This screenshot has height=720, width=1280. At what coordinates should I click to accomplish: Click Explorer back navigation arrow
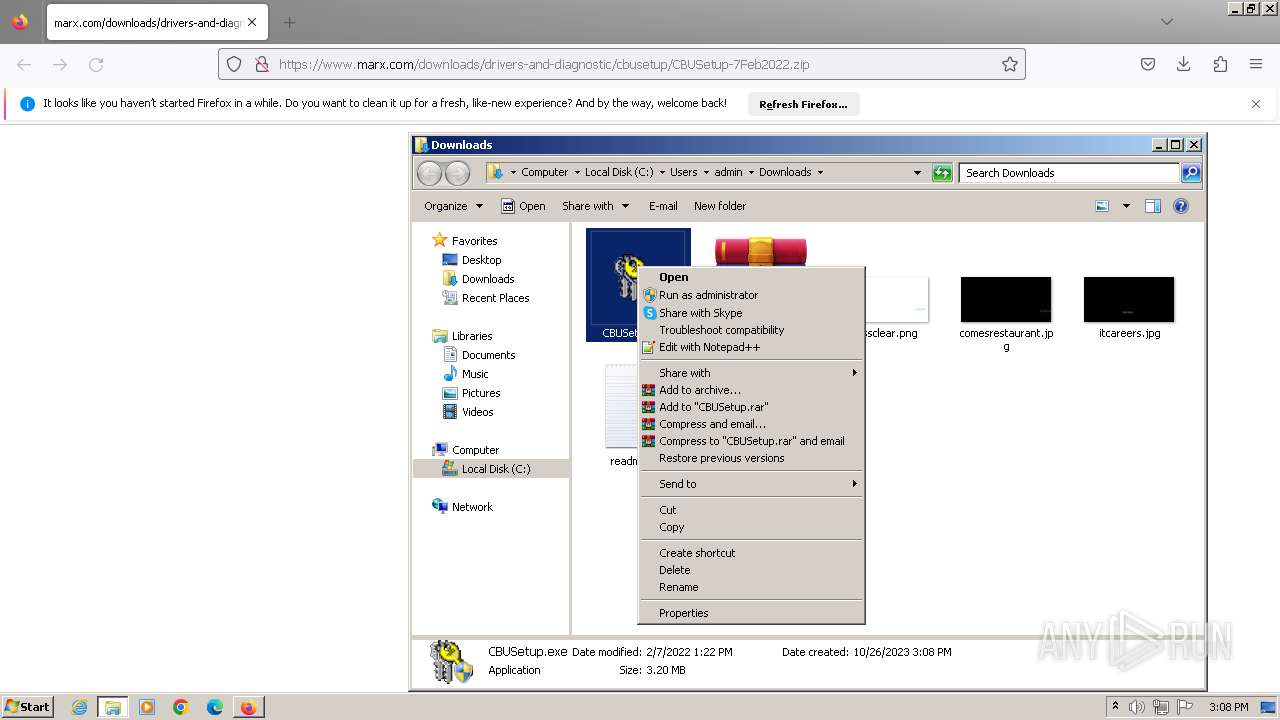coord(429,172)
